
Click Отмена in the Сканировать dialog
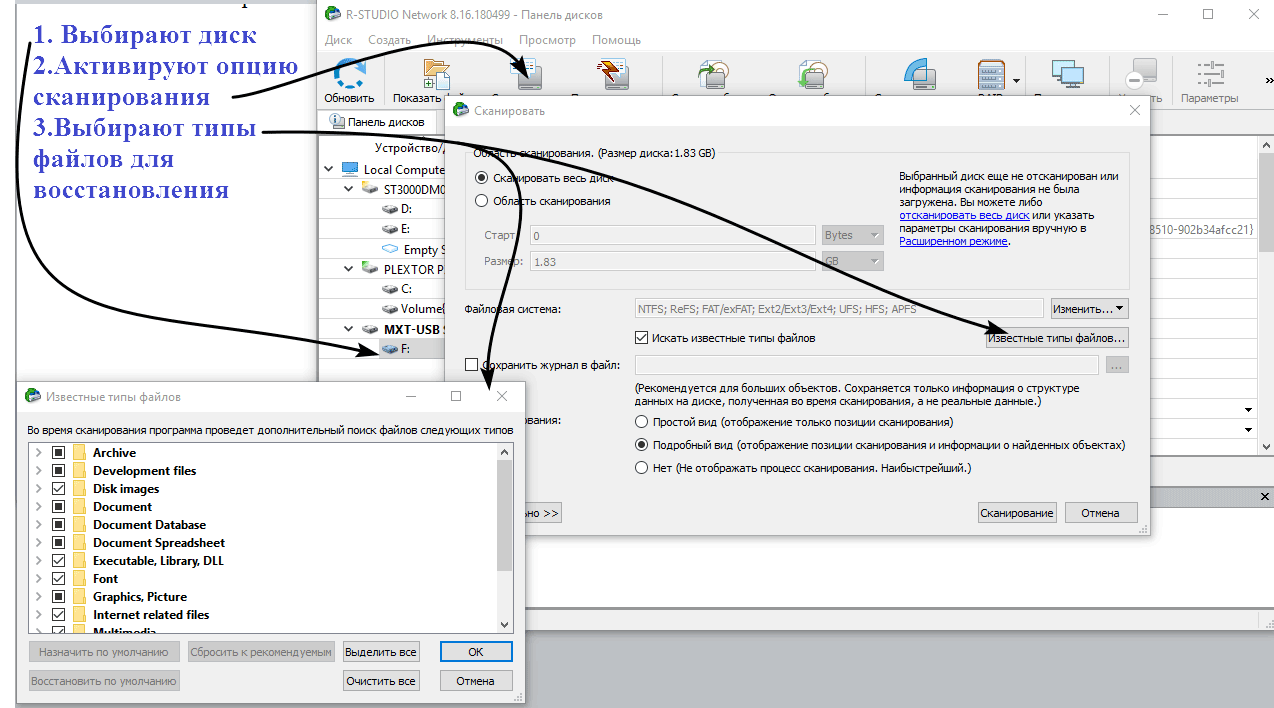click(x=1100, y=513)
